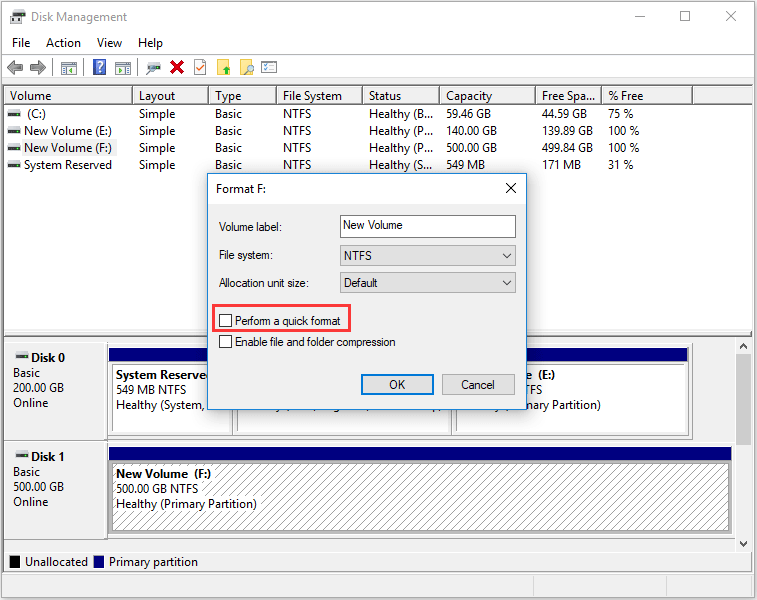Click the 75 % free cell
Screen dimensions: 757x600
[x=620, y=114]
